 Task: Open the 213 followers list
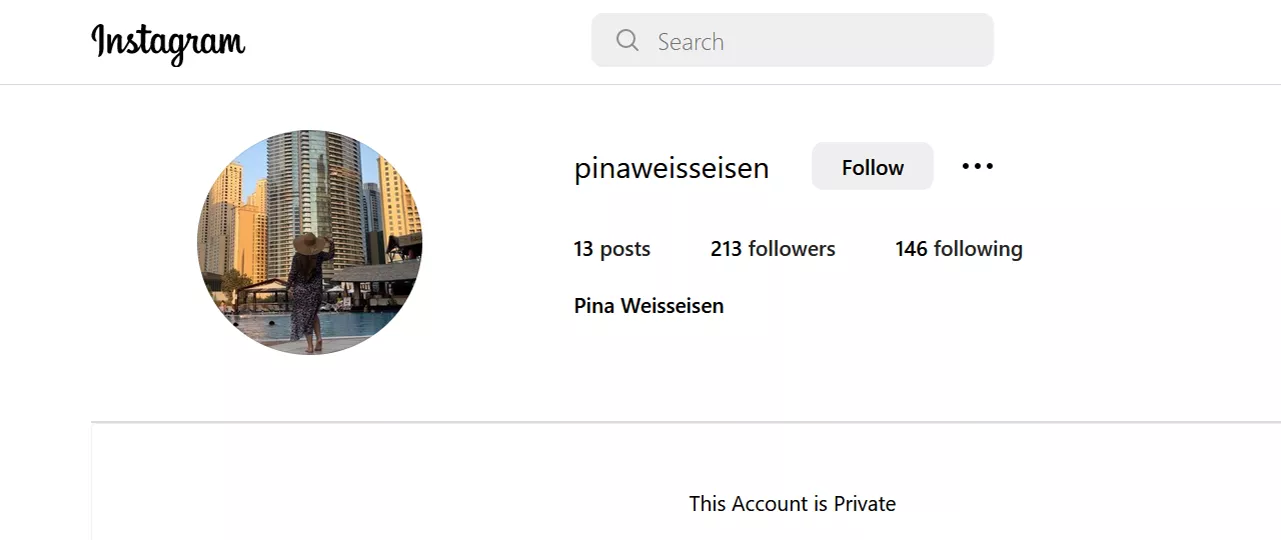pos(772,249)
